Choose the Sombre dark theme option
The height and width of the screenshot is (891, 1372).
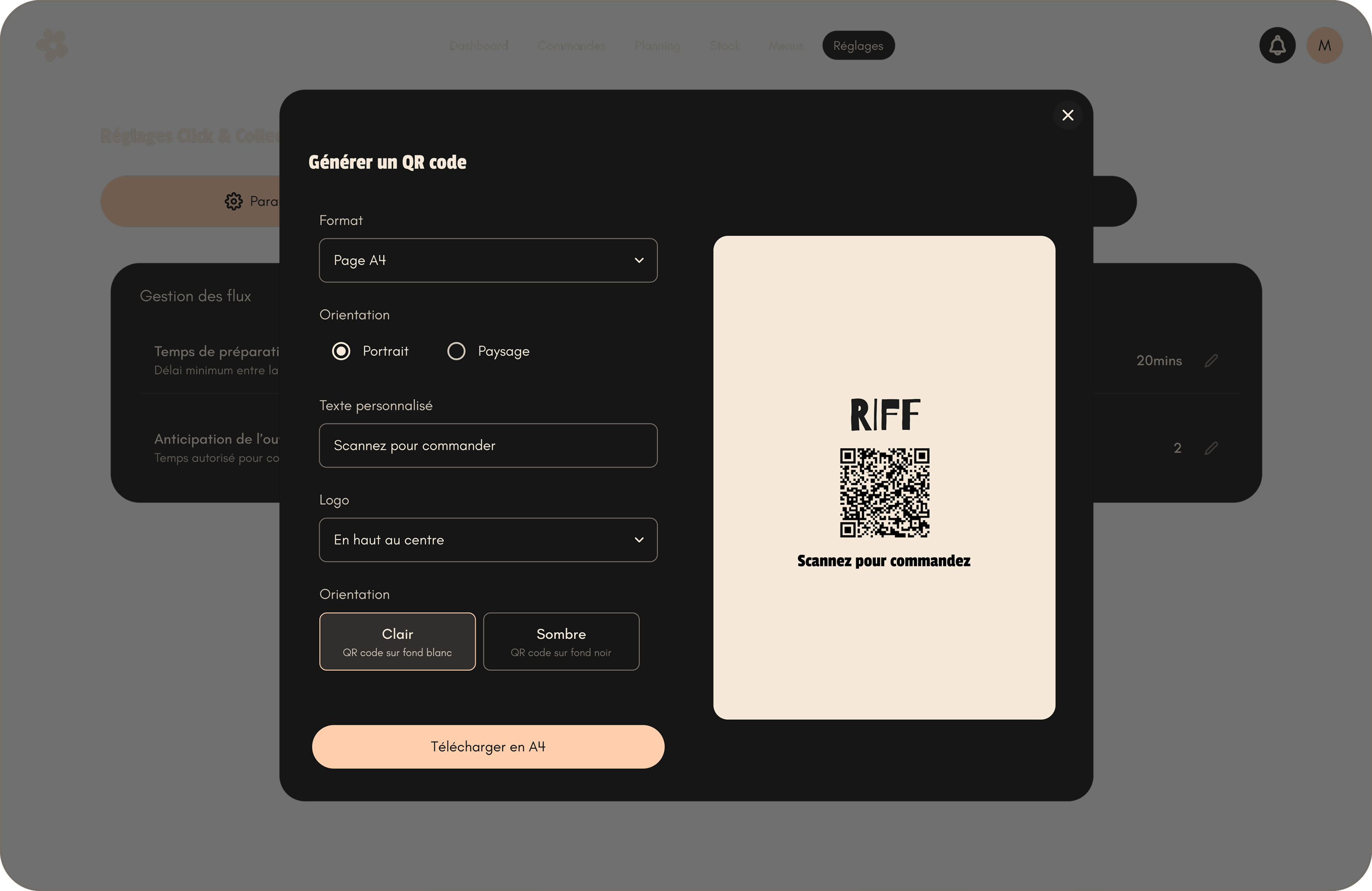[561, 641]
